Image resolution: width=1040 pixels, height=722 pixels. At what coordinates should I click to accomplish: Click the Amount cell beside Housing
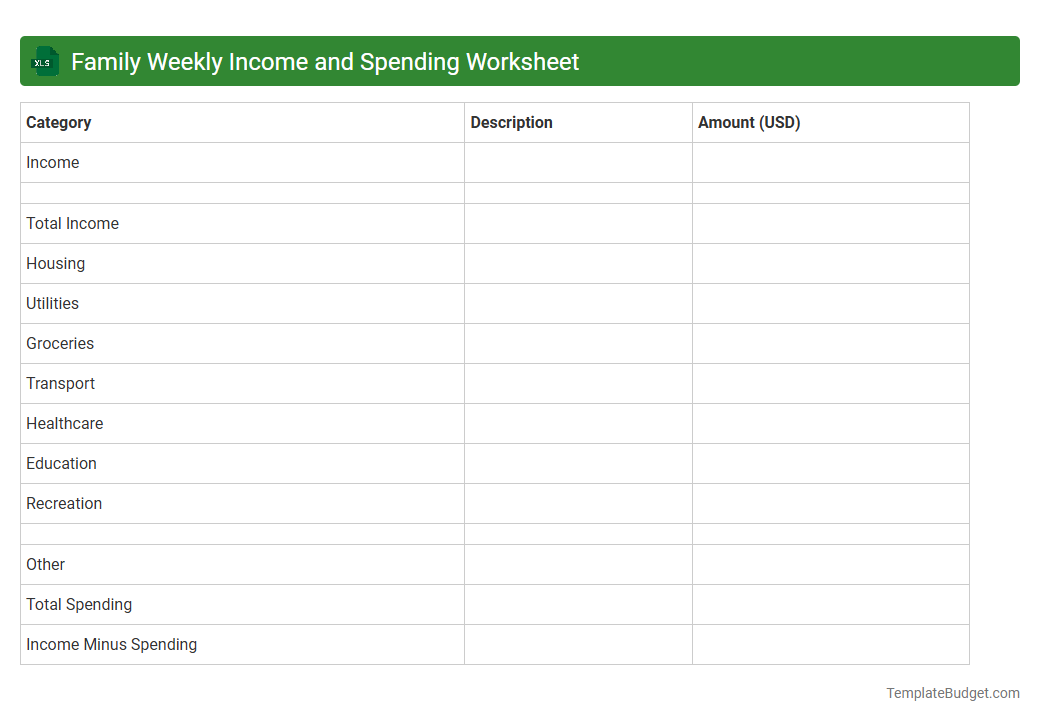pos(831,263)
